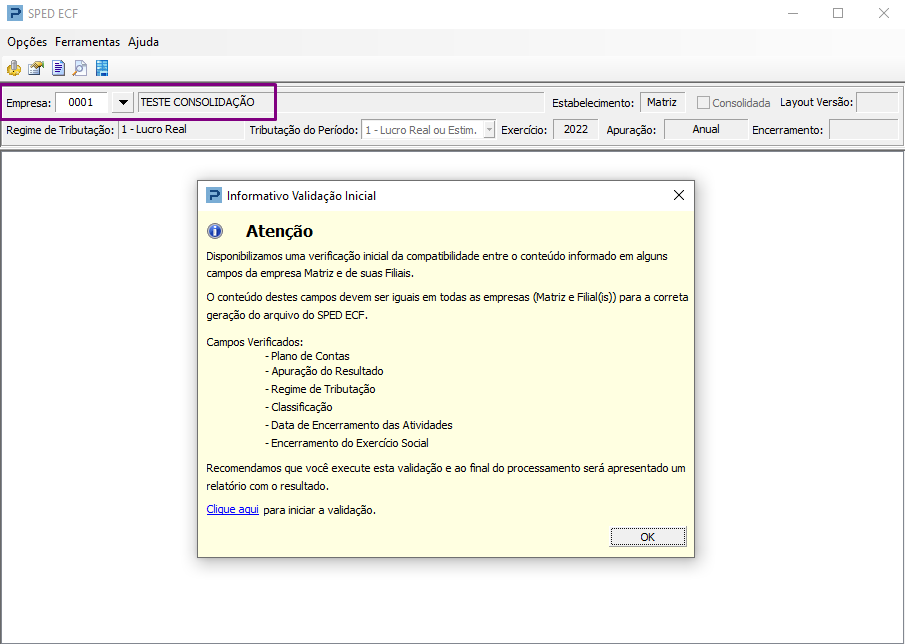Click OK in the validation dialog
Image resolution: width=905 pixels, height=644 pixels.
click(x=648, y=537)
